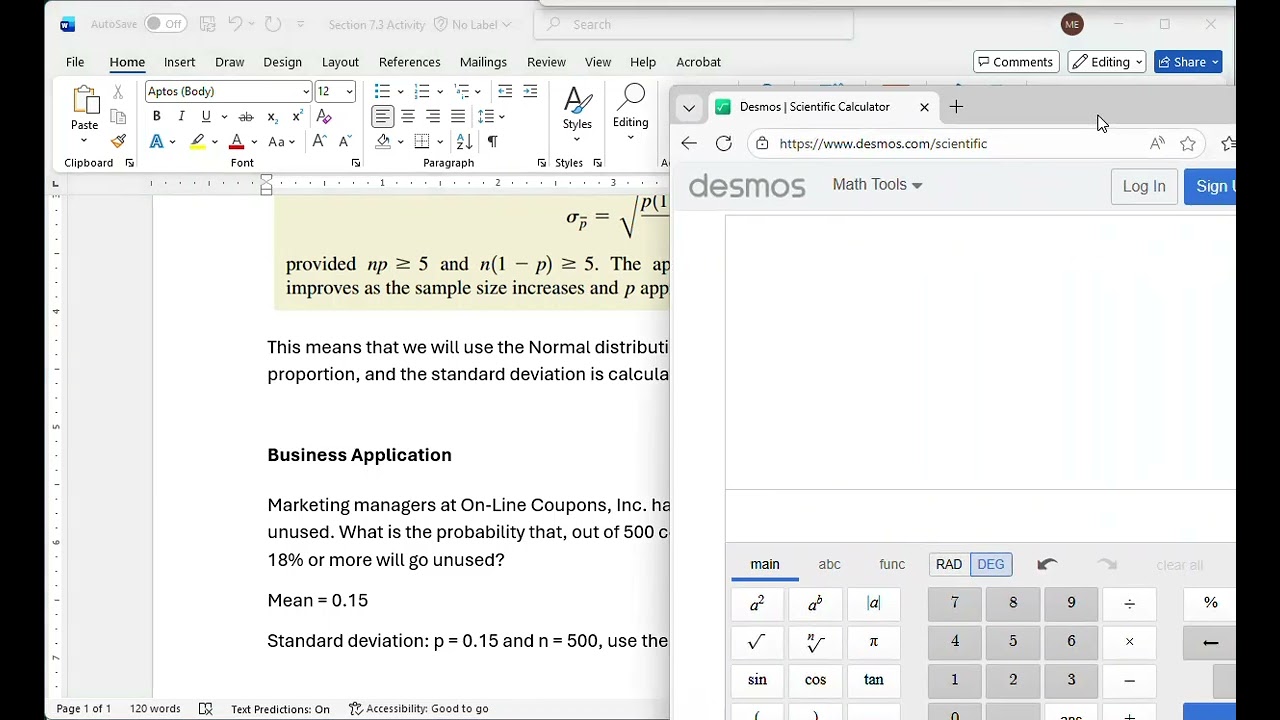
Task: Apply superscript formatting
Action: pos(297,116)
